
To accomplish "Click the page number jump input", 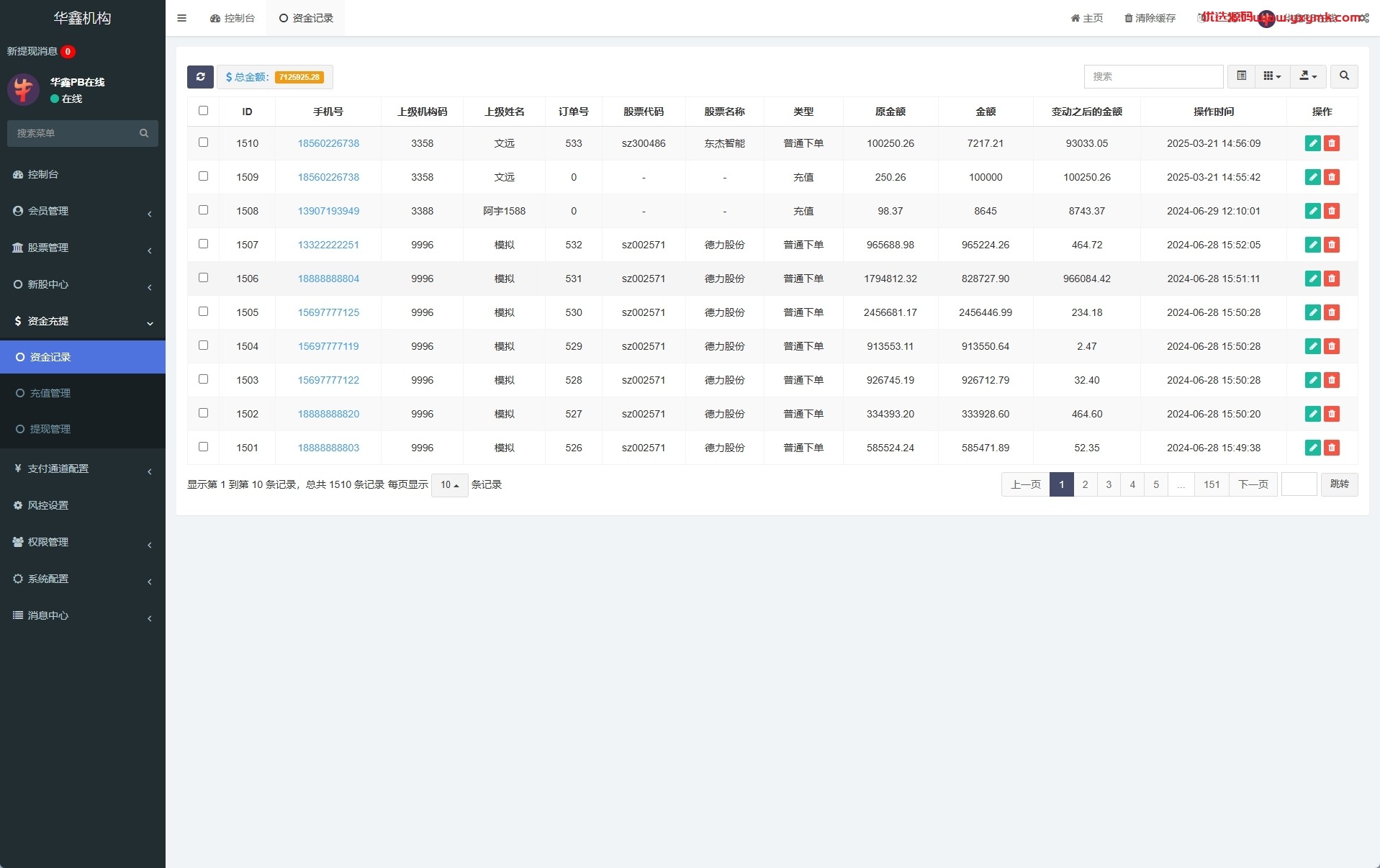I will (x=1299, y=484).
